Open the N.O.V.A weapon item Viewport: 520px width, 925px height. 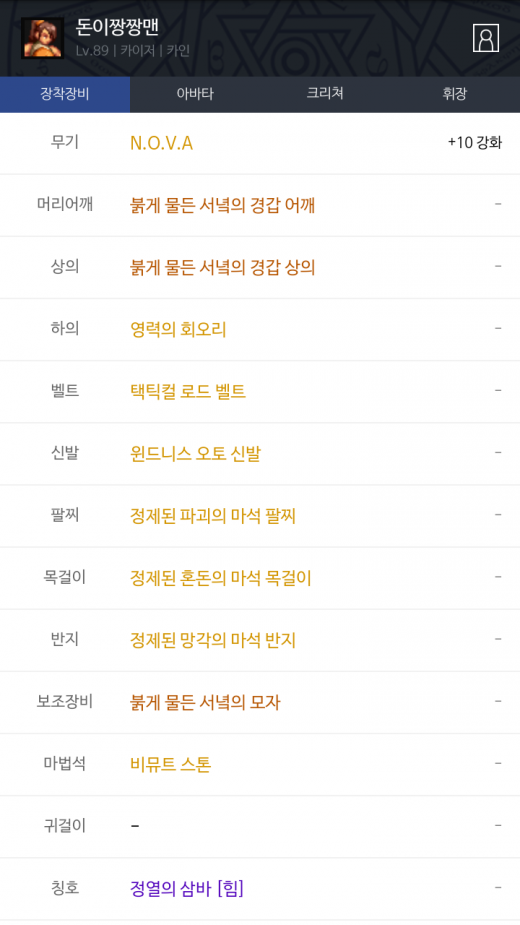161,143
